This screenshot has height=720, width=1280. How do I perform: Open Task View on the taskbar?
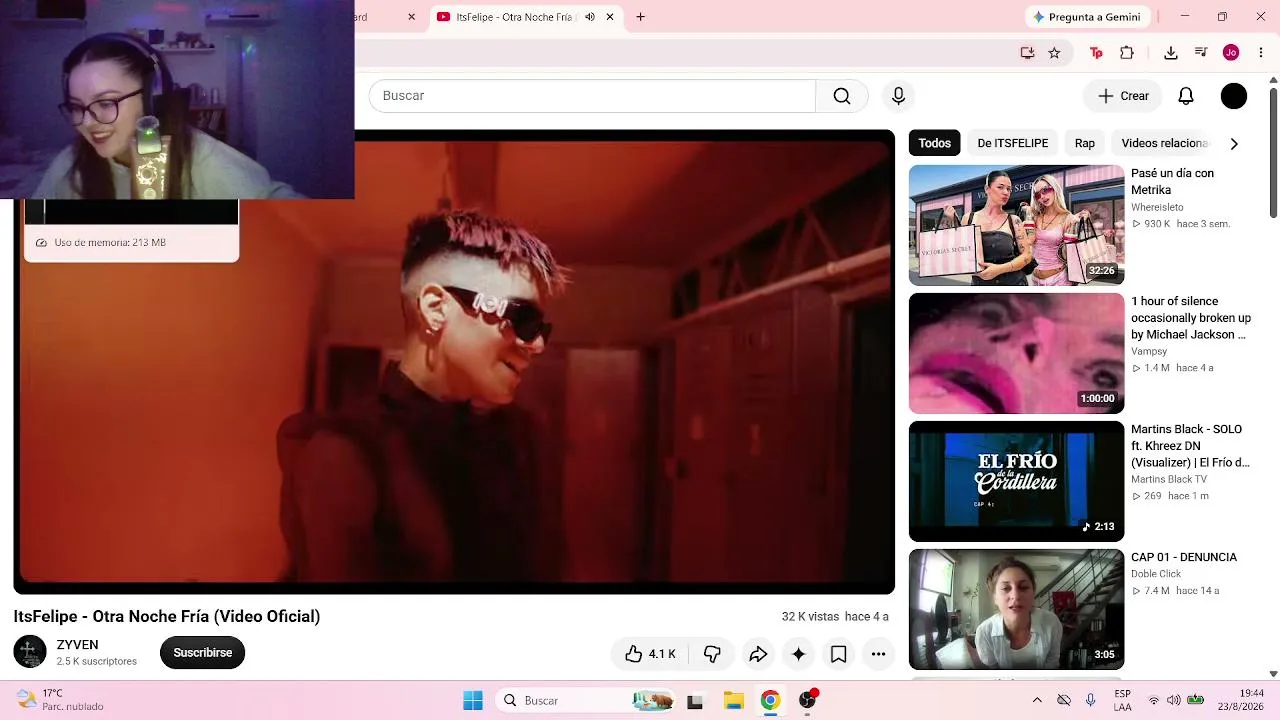[x=695, y=700]
